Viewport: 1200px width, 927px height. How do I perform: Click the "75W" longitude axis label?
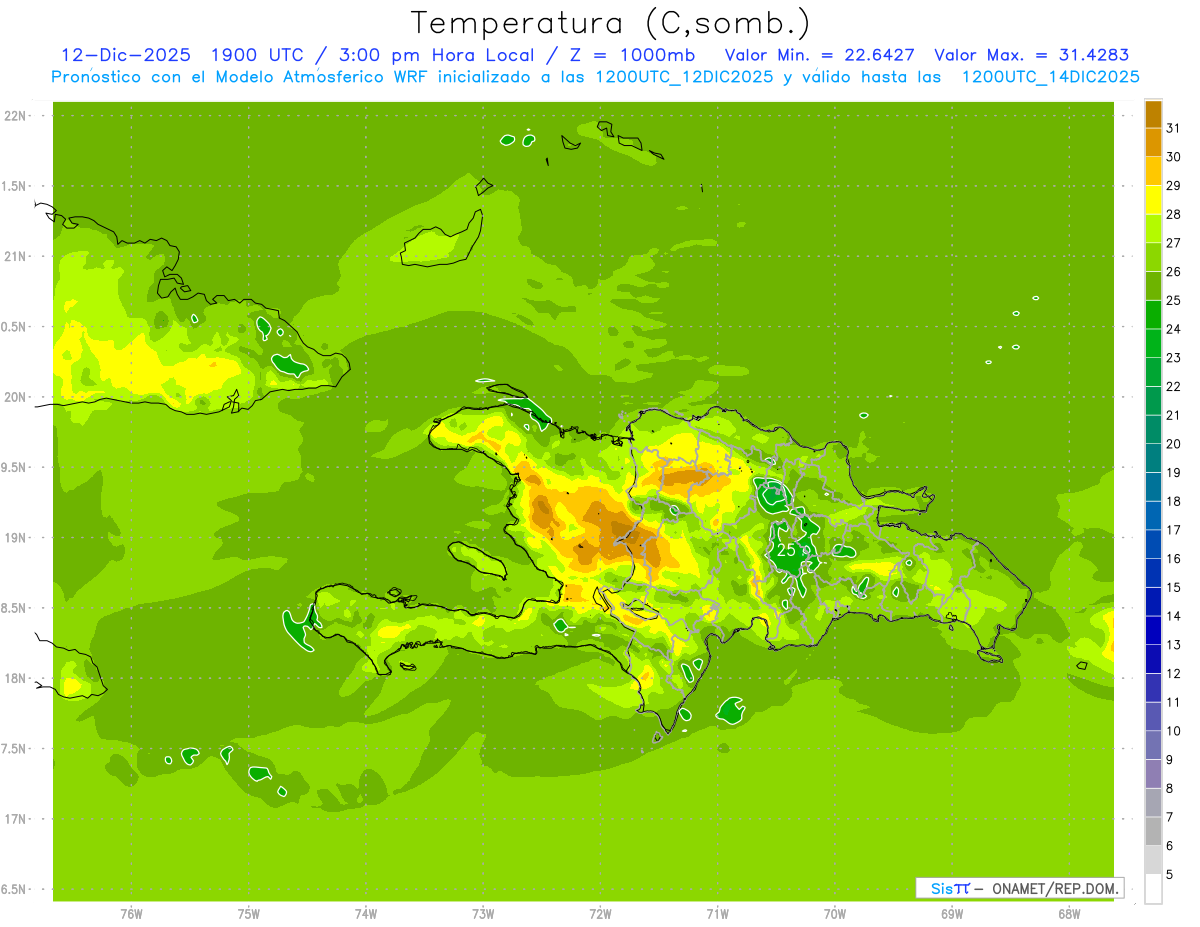[249, 914]
